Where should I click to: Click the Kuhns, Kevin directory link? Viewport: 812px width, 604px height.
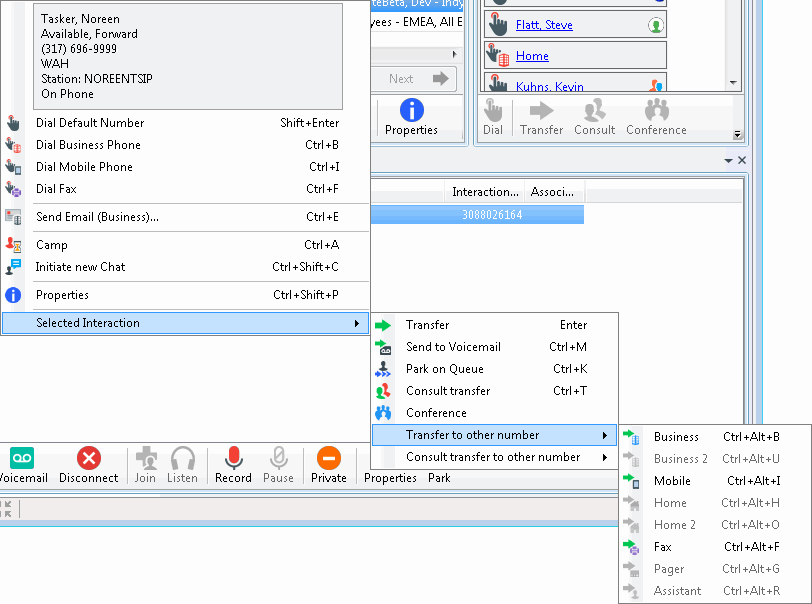tap(550, 86)
